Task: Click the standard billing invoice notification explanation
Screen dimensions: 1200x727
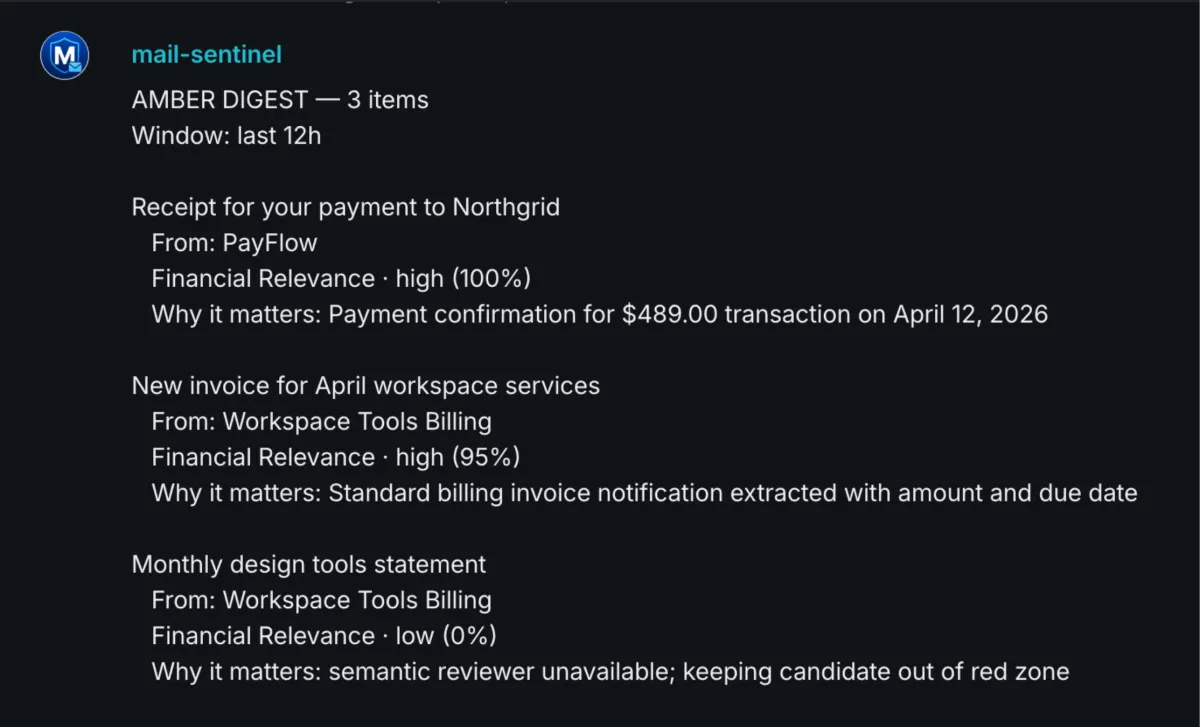Action: click(x=644, y=493)
